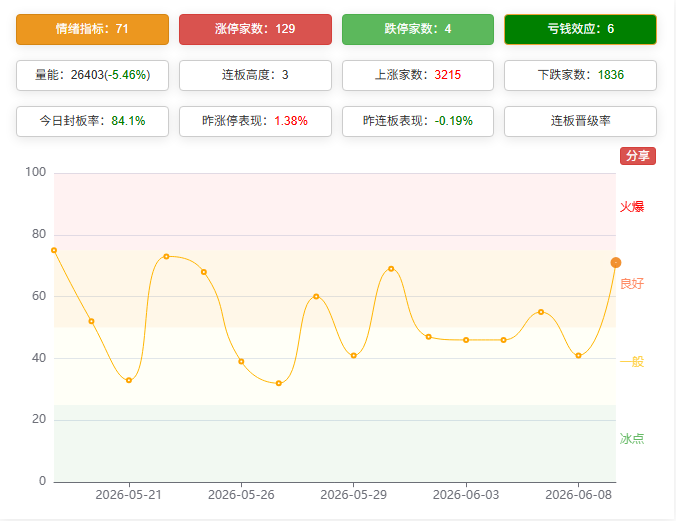The width and height of the screenshot is (676, 521).
Task: Click the 100 y-axis label
Action: (x=35, y=172)
